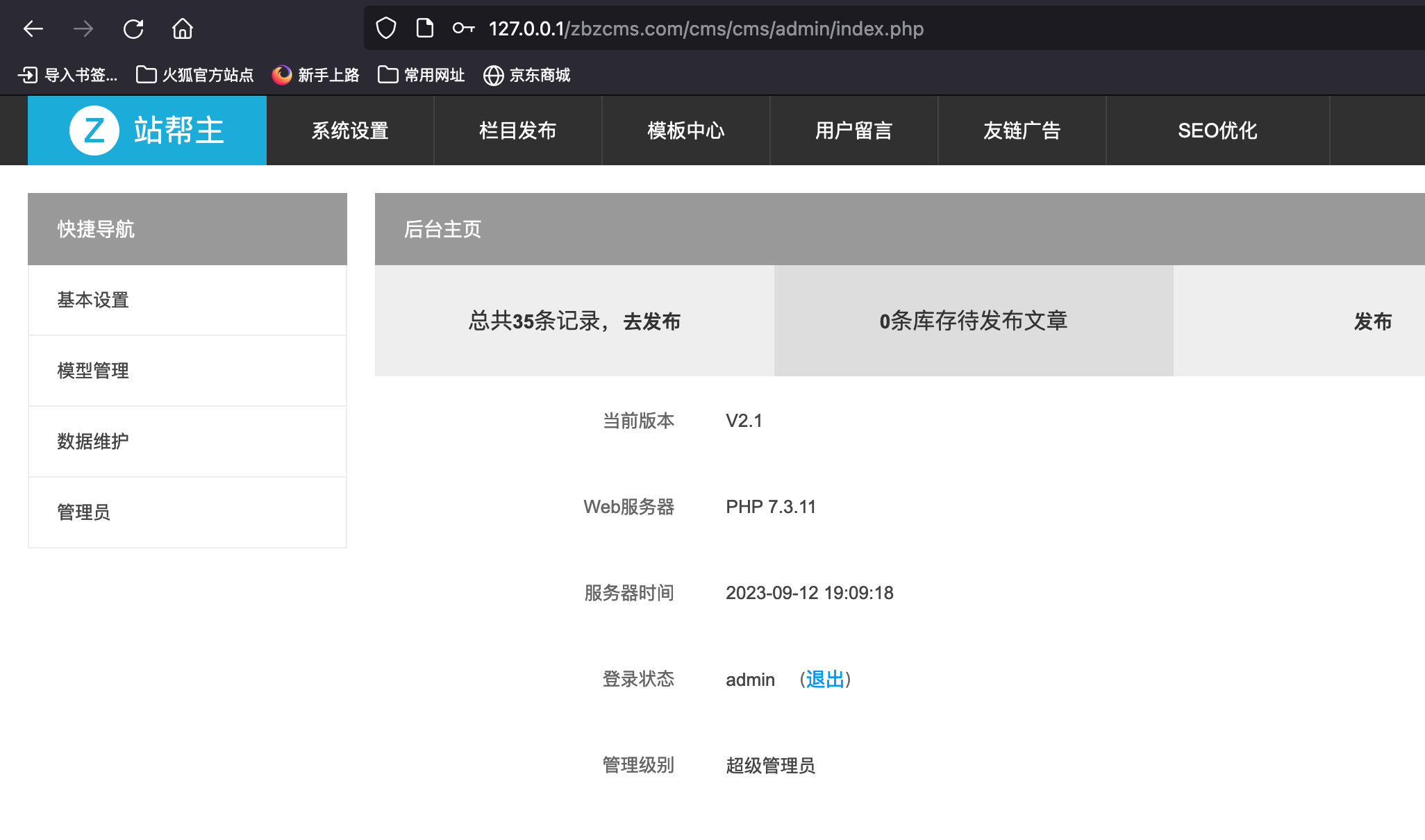Open the SEO优化 menu
The image size is (1425, 840).
[1217, 131]
